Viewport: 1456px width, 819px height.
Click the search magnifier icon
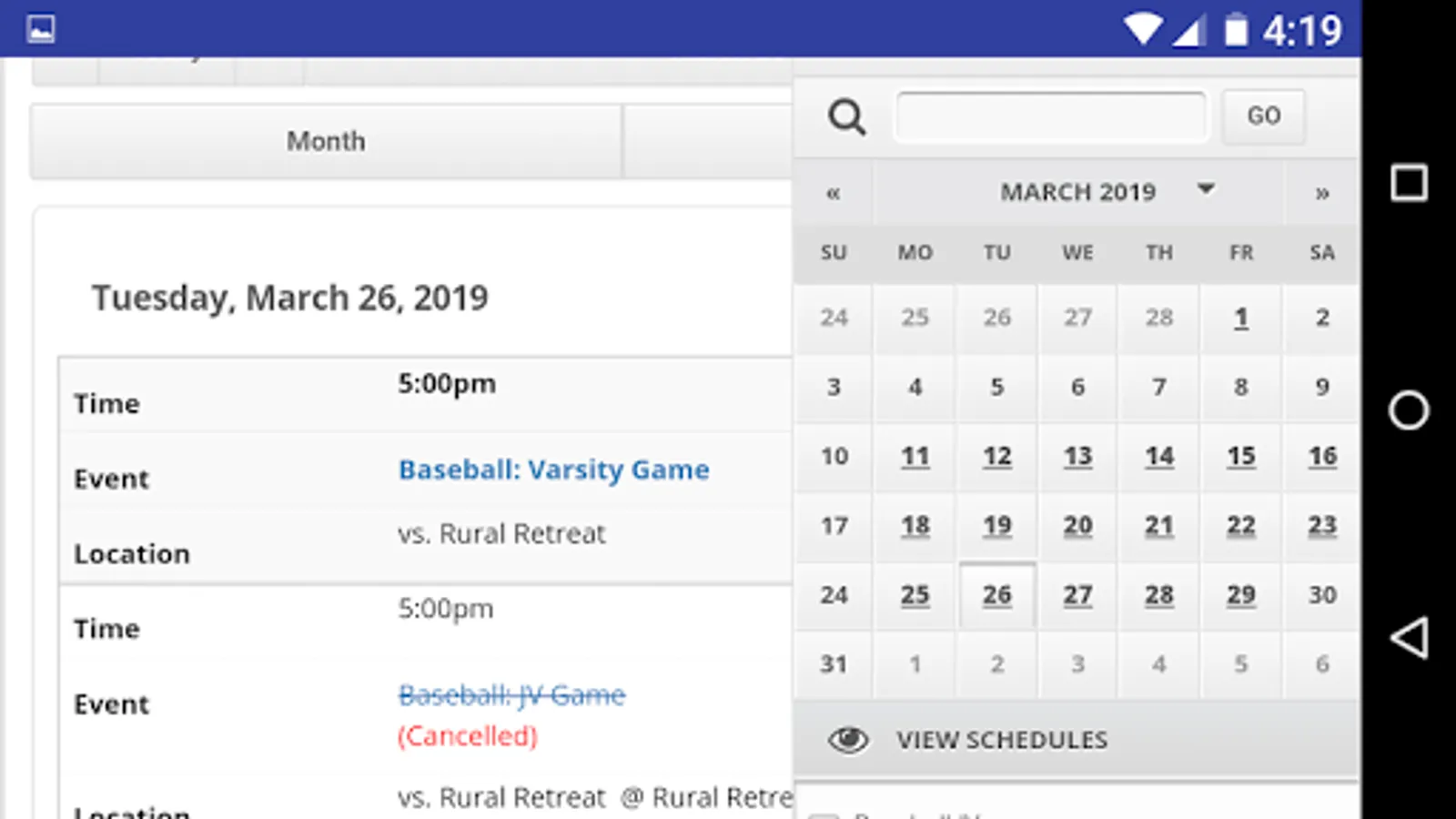(x=846, y=117)
